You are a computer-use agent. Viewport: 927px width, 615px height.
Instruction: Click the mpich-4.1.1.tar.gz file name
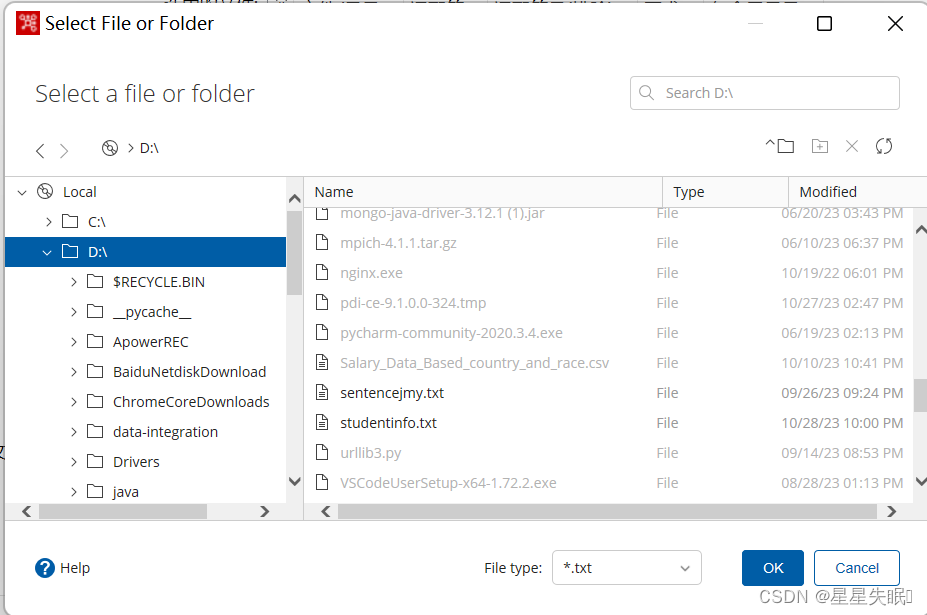pyautogui.click(x=398, y=242)
